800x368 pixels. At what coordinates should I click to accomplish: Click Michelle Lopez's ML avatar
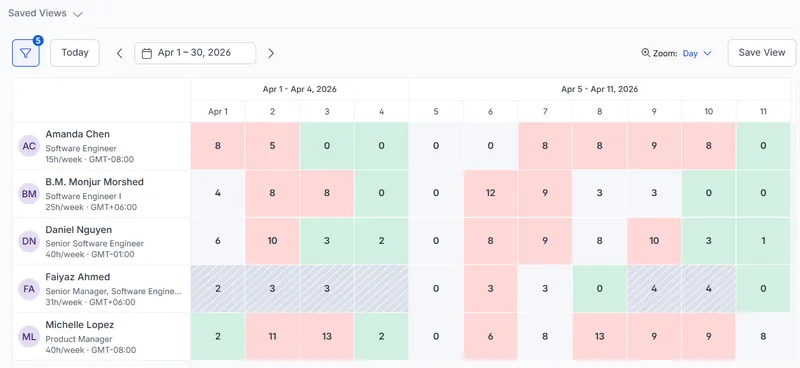(29, 336)
